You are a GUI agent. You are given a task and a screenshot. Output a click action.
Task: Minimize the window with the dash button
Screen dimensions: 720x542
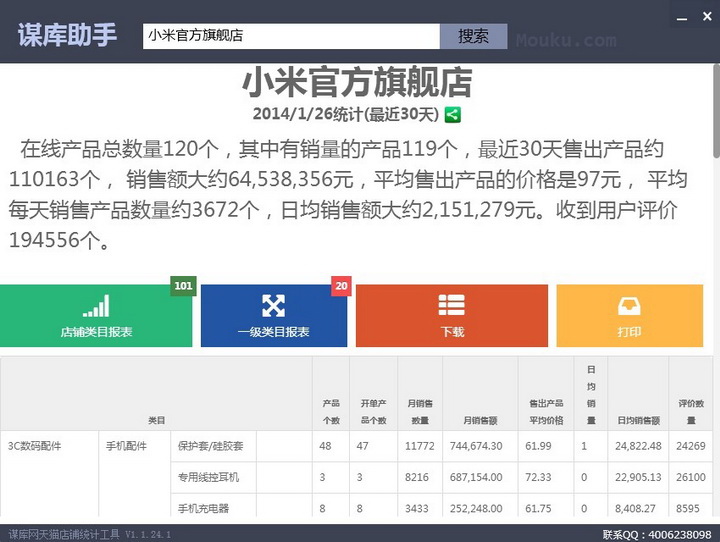coord(682,19)
